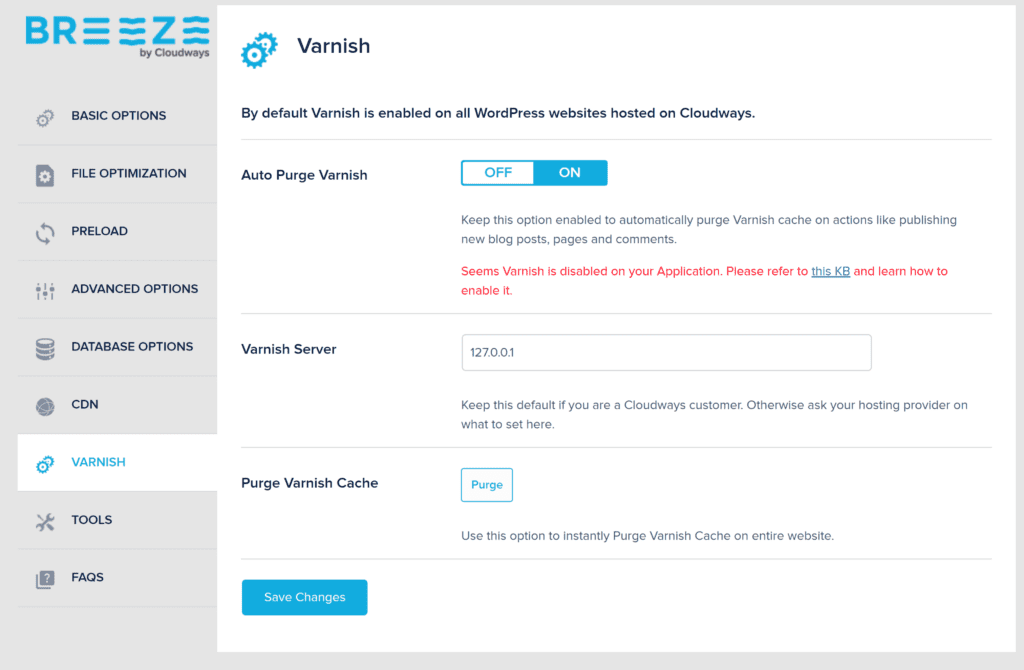Click the Save Changes button
Viewport: 1024px width, 670px height.
click(304, 597)
